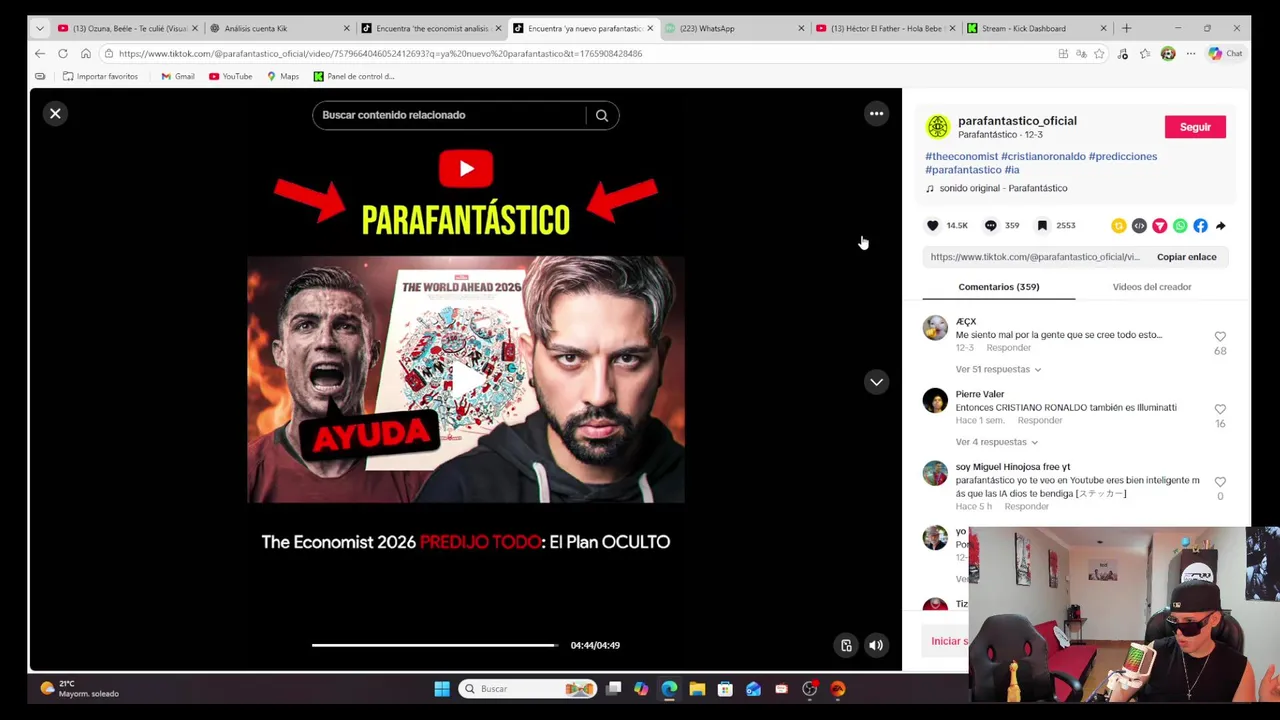Open the #theeconomist hashtag
The image size is (1280, 720).
point(961,156)
